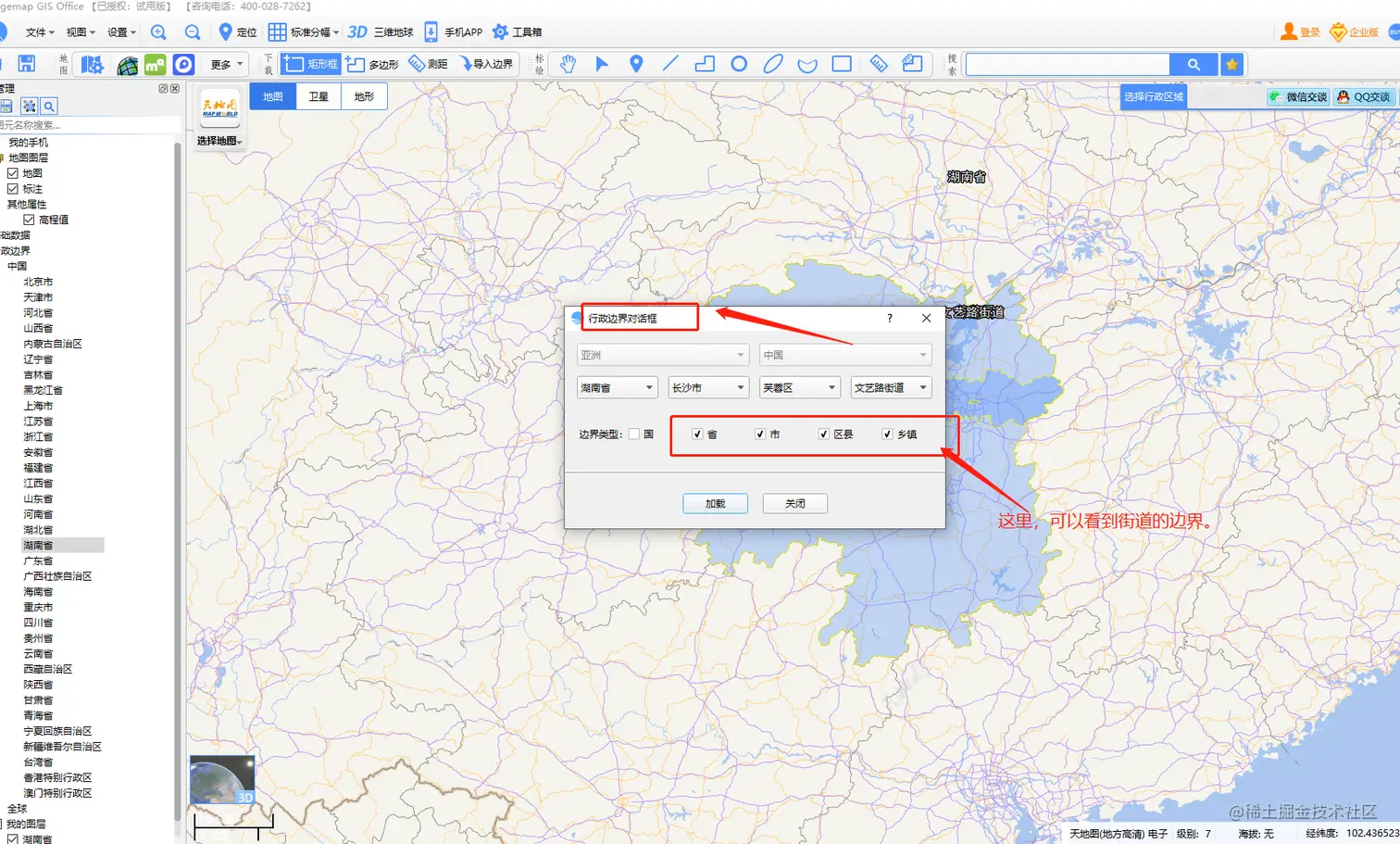1400x844 pixels.
Task: Click the 定位 location pin tool
Action: (x=237, y=32)
